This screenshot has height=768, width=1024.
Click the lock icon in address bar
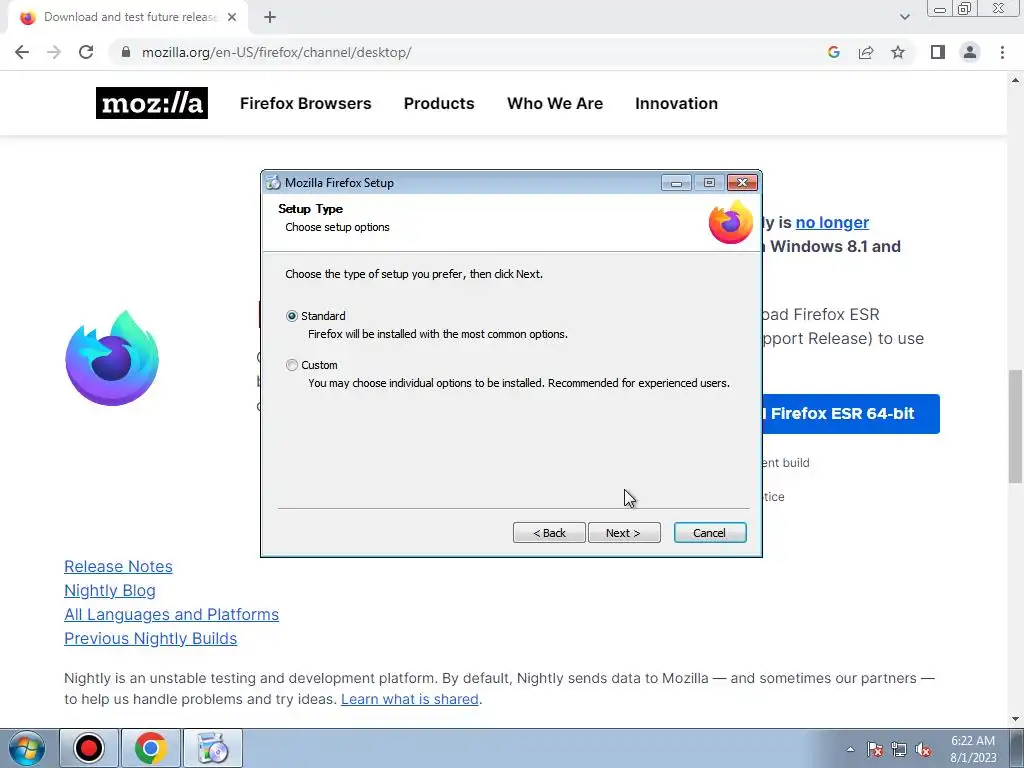(x=126, y=52)
